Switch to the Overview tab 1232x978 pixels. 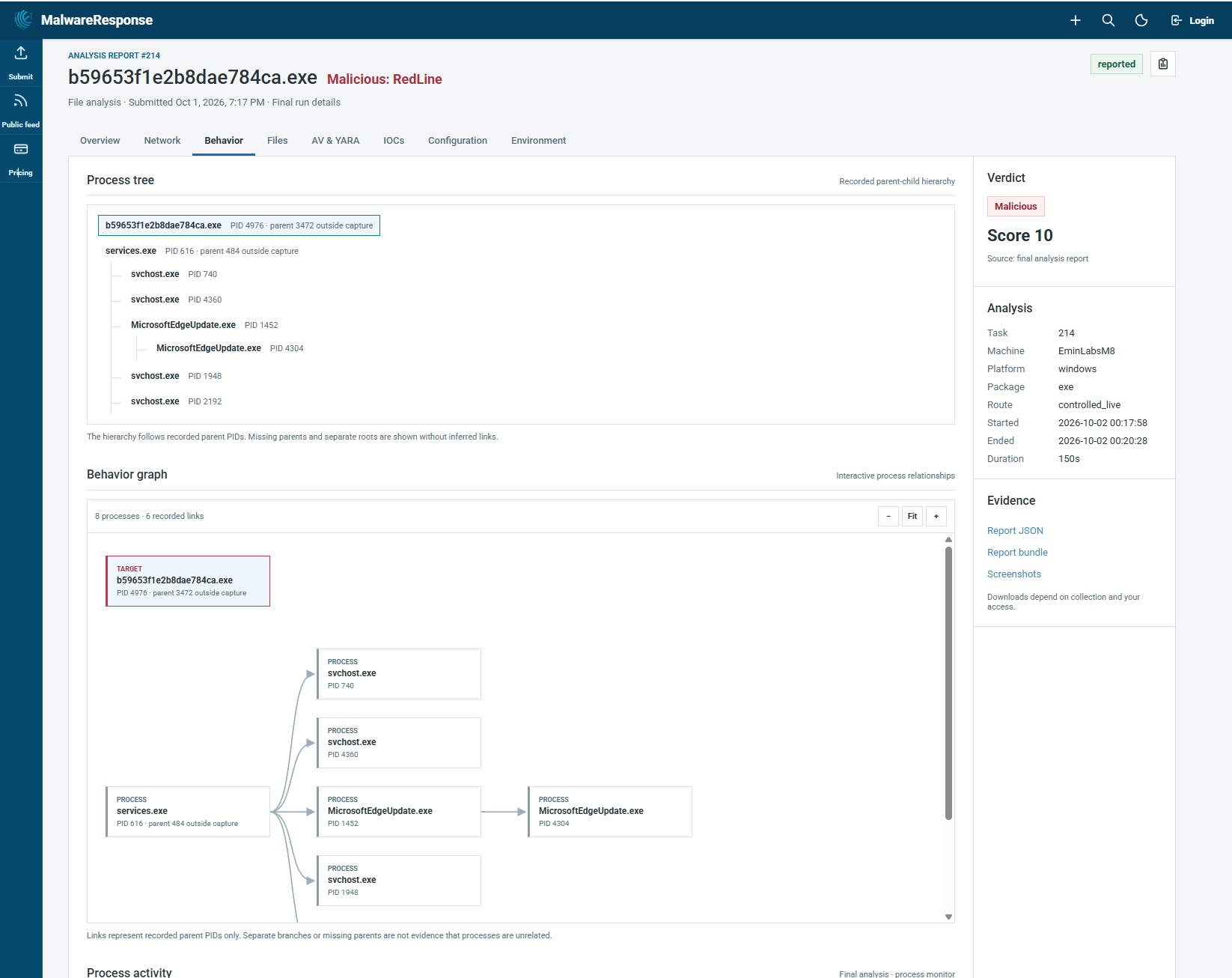click(x=100, y=141)
